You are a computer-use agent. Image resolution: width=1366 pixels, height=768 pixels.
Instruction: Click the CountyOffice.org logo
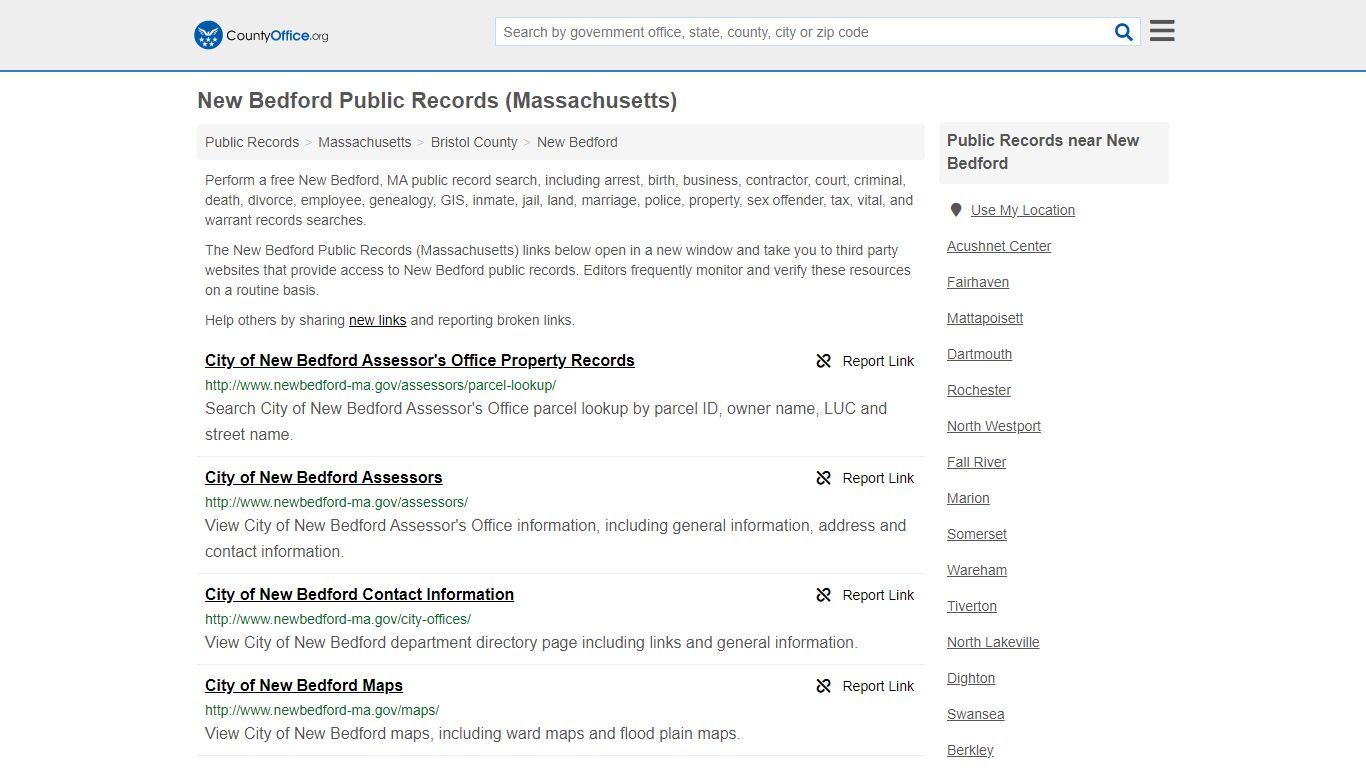click(261, 35)
